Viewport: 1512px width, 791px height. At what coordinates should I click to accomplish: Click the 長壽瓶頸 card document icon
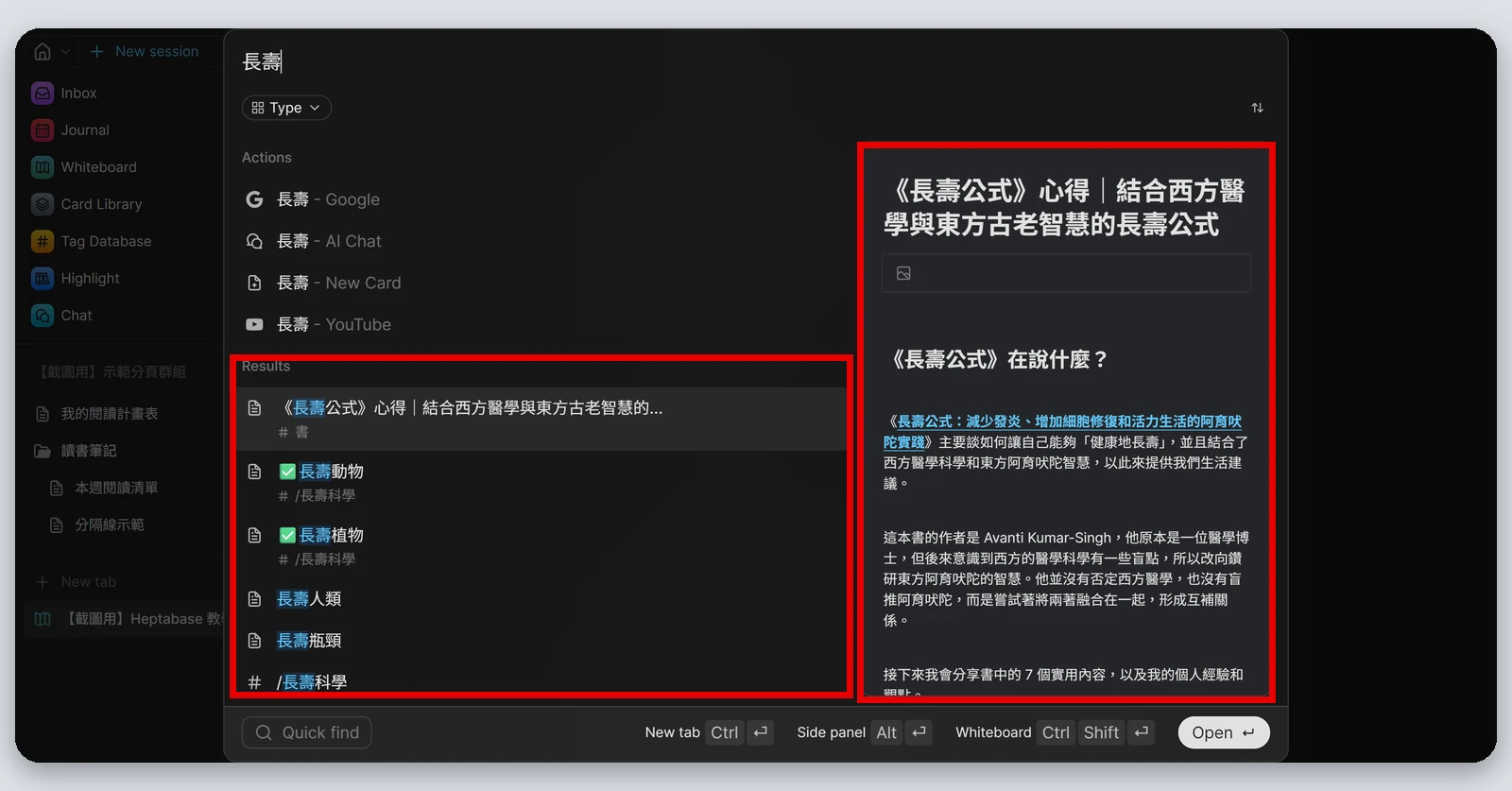254,640
